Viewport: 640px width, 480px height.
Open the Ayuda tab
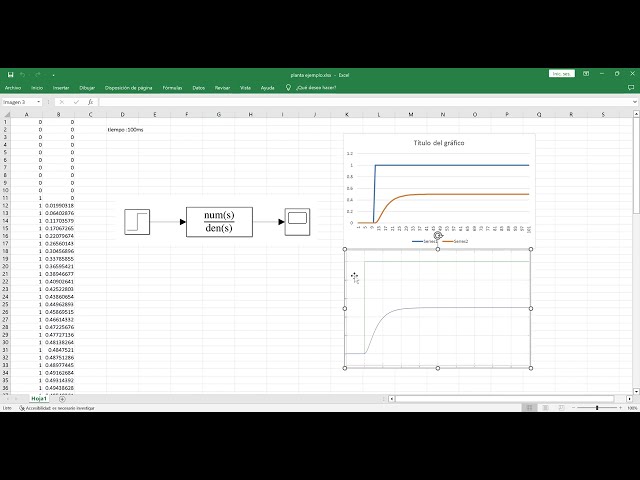pos(268,88)
